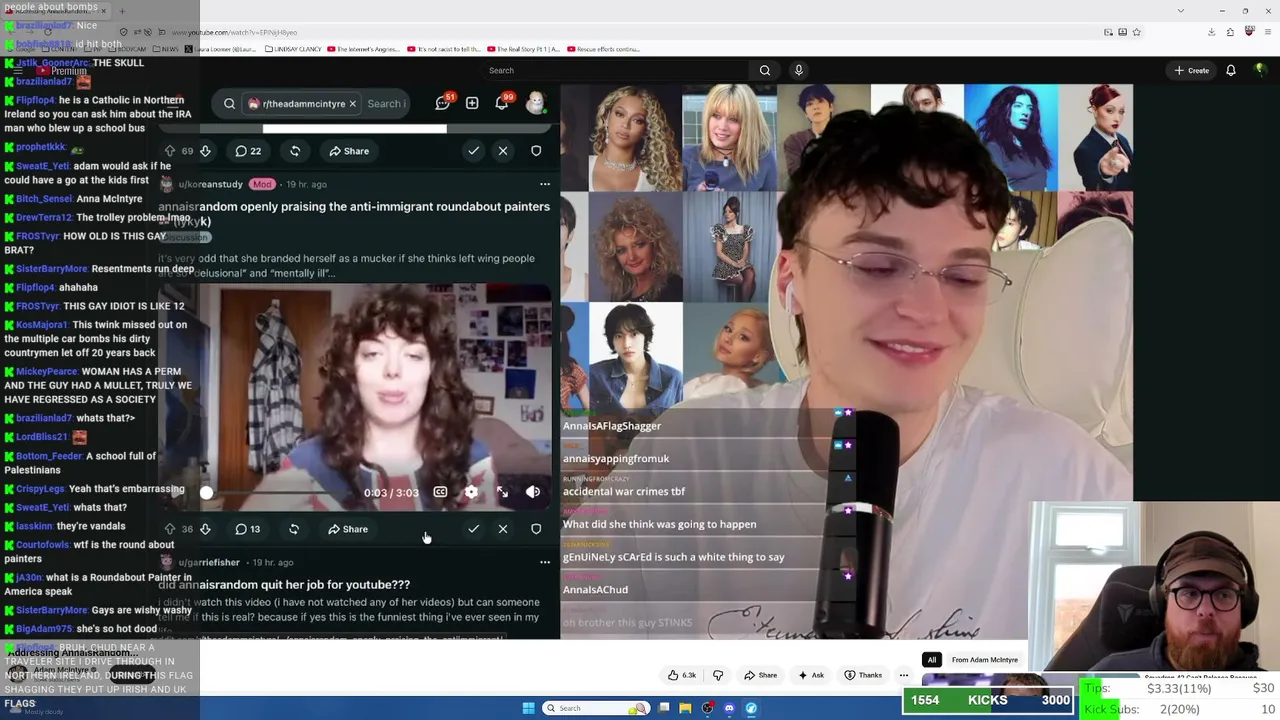The image size is (1280, 720).
Task: Open the Windows Start menu
Action: 528,708
